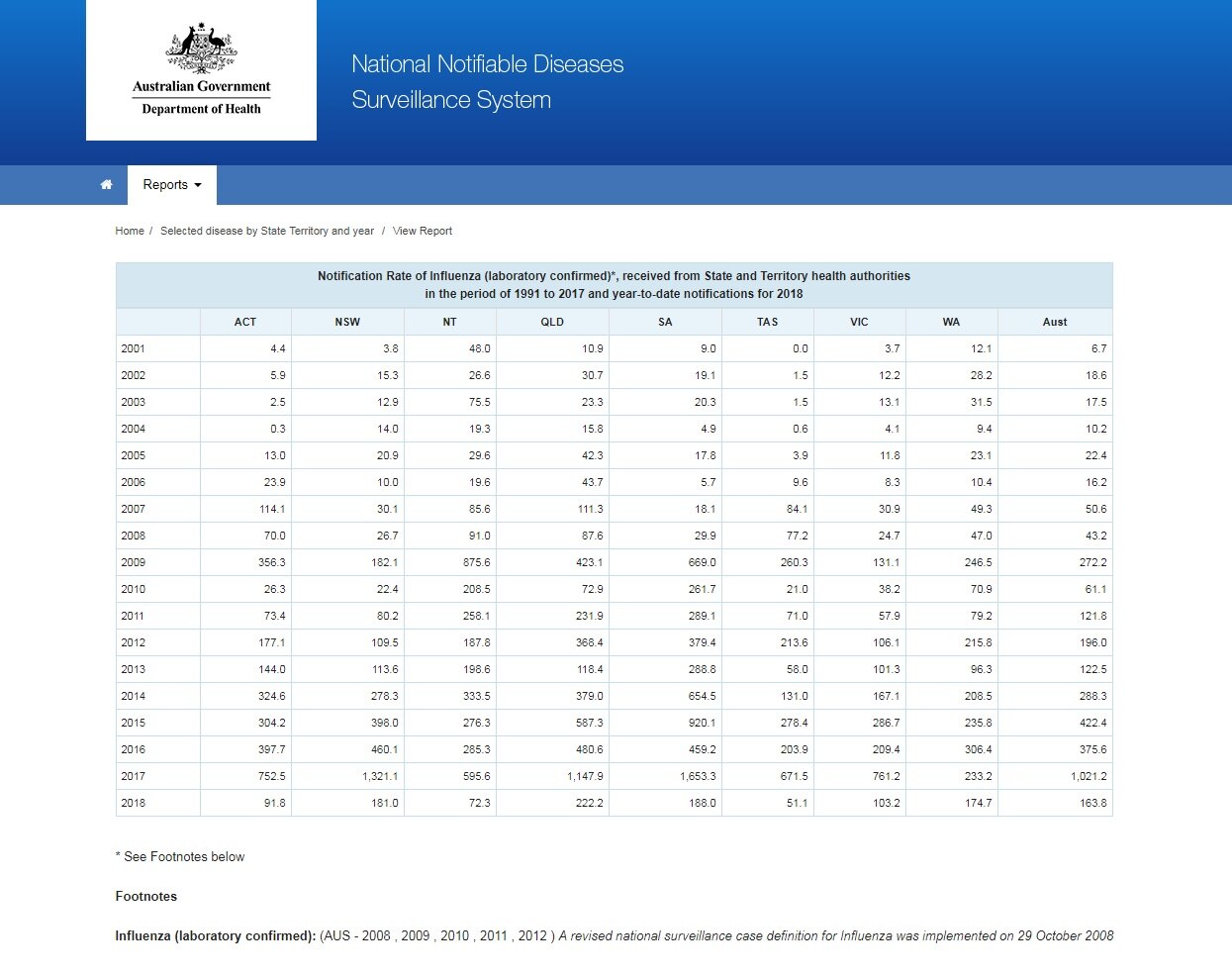This screenshot has width=1232, height=976.
Task: Click the table title about Influenza notification rate
Action: [x=614, y=285]
